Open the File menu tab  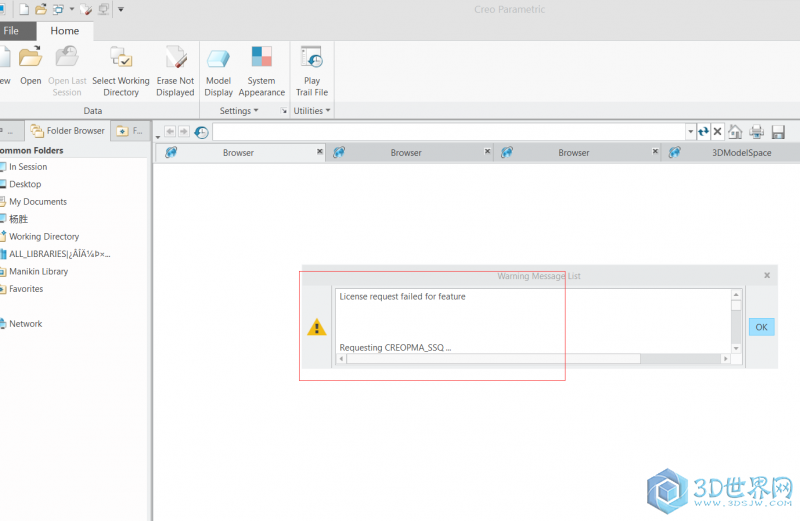[x=12, y=31]
